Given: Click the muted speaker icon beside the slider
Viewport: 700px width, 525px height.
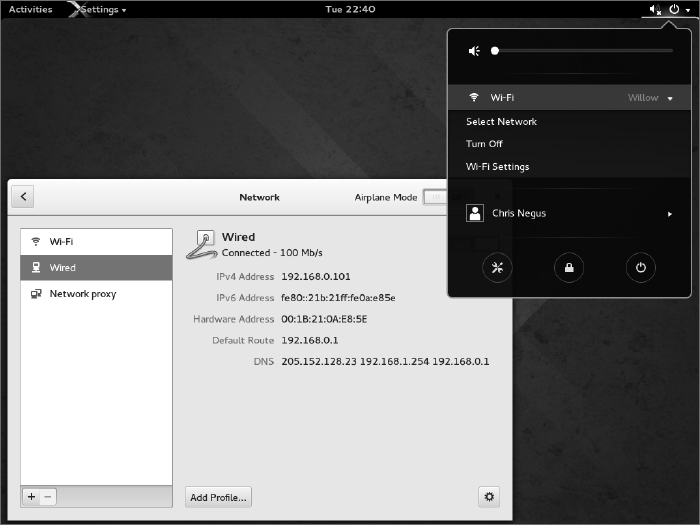Looking at the screenshot, I should tap(474, 51).
